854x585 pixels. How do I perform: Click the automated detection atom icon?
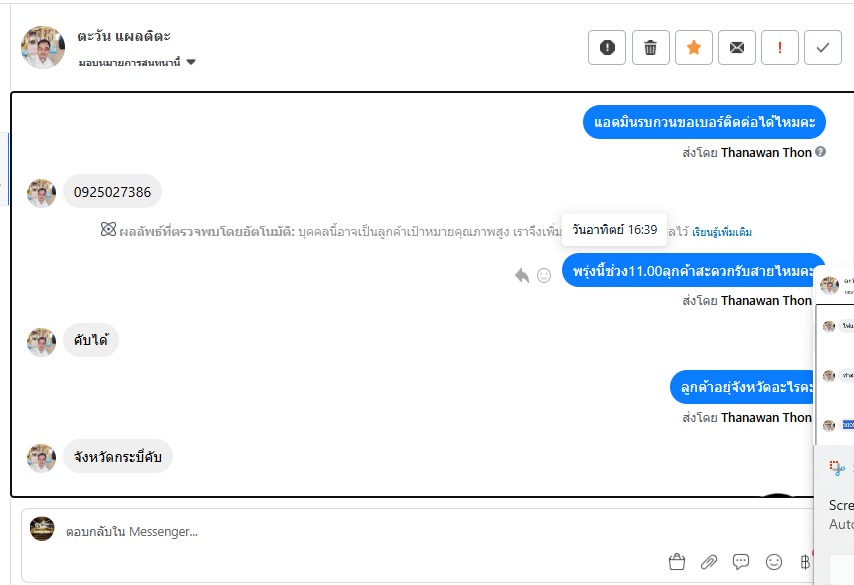click(x=108, y=230)
